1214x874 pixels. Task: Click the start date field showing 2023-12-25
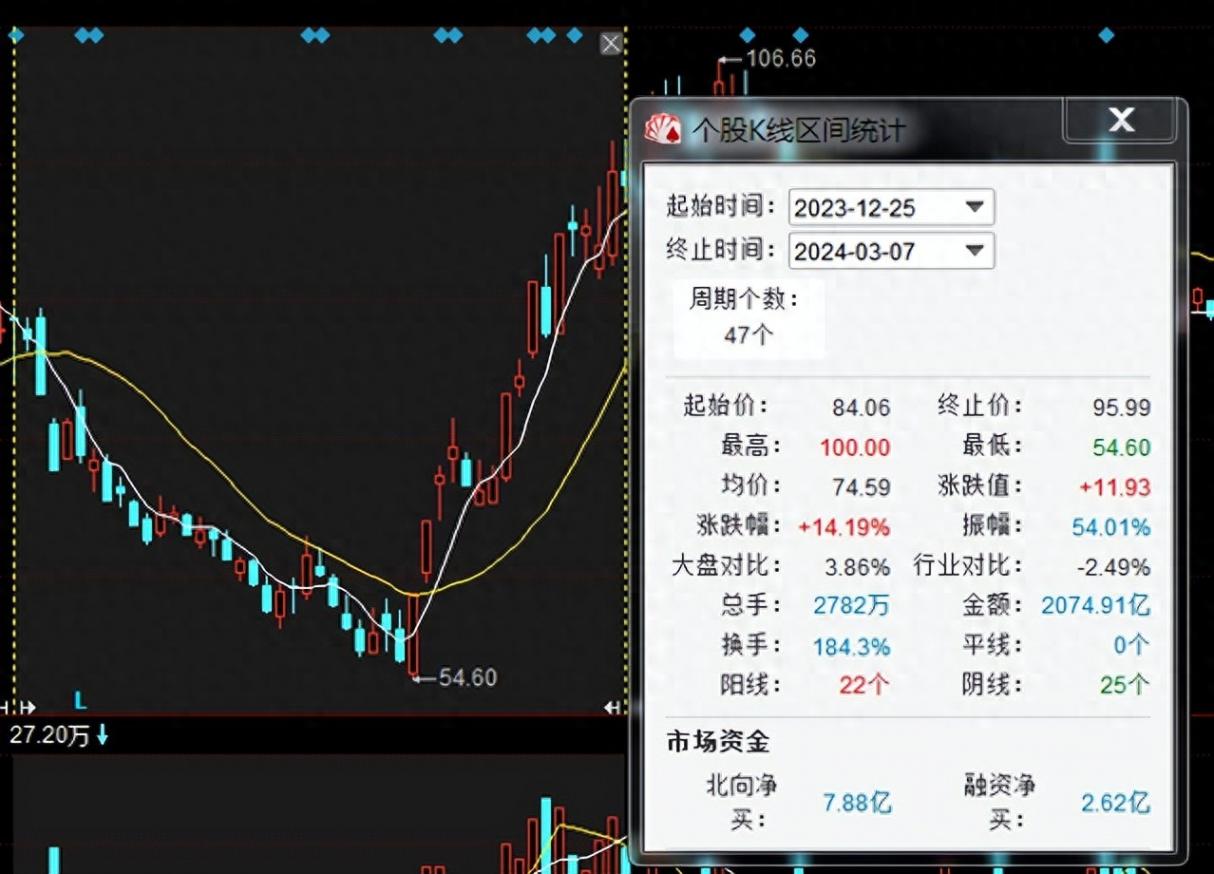pyautogui.click(x=872, y=208)
